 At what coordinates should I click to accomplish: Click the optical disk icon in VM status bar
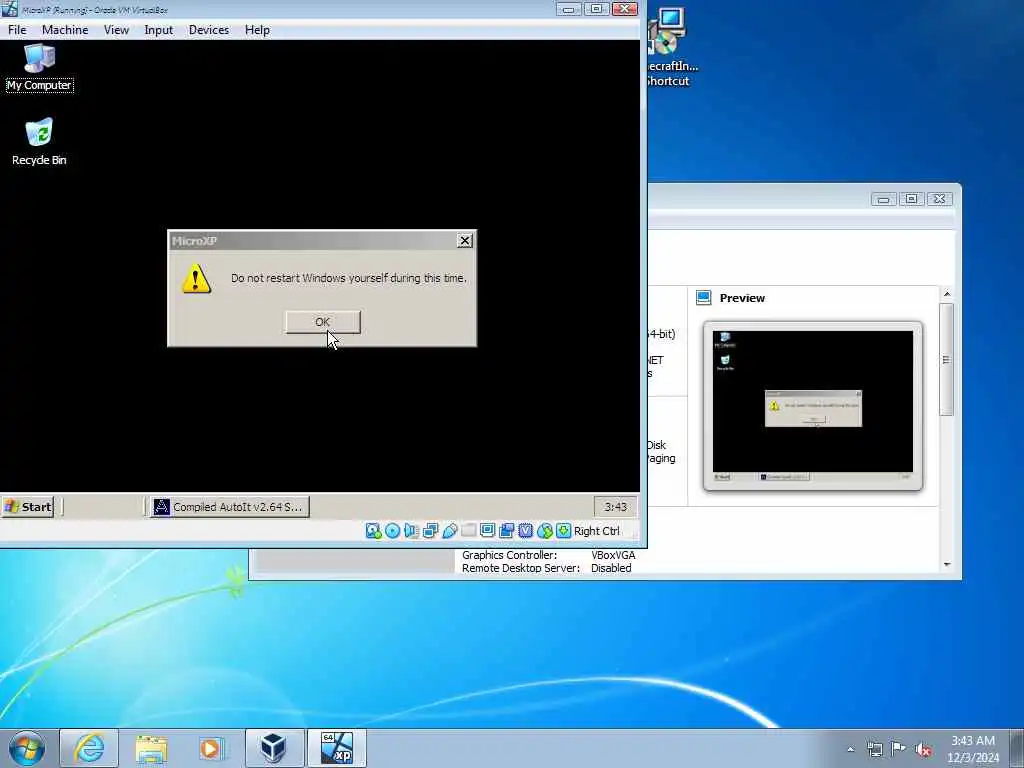click(x=392, y=531)
